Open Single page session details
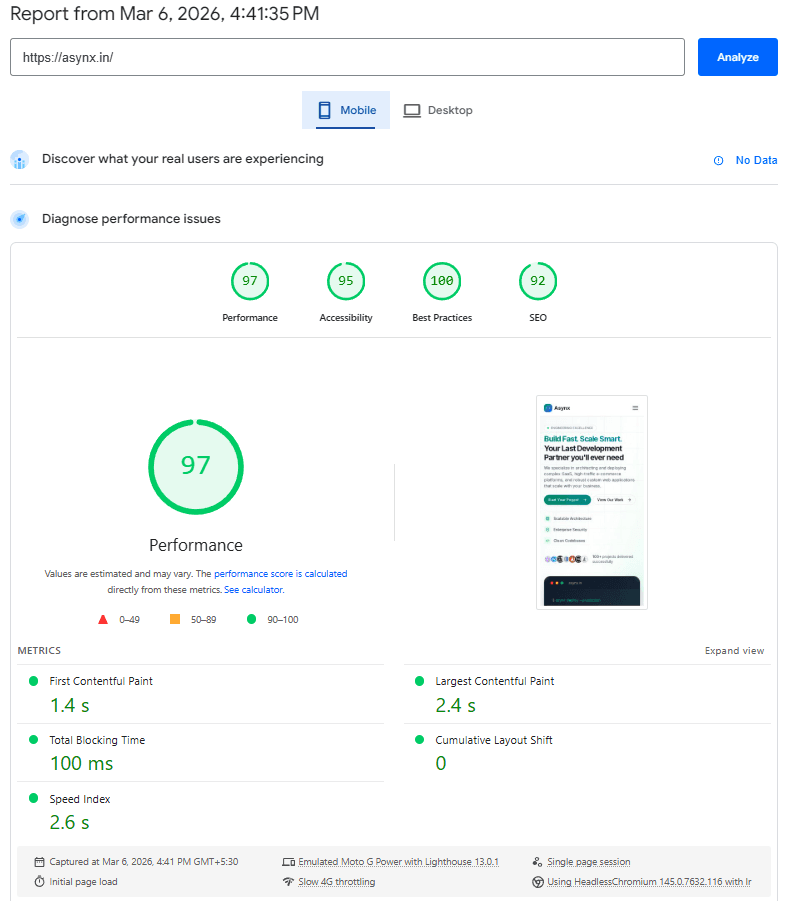The height and width of the screenshot is (901, 790). (588, 862)
